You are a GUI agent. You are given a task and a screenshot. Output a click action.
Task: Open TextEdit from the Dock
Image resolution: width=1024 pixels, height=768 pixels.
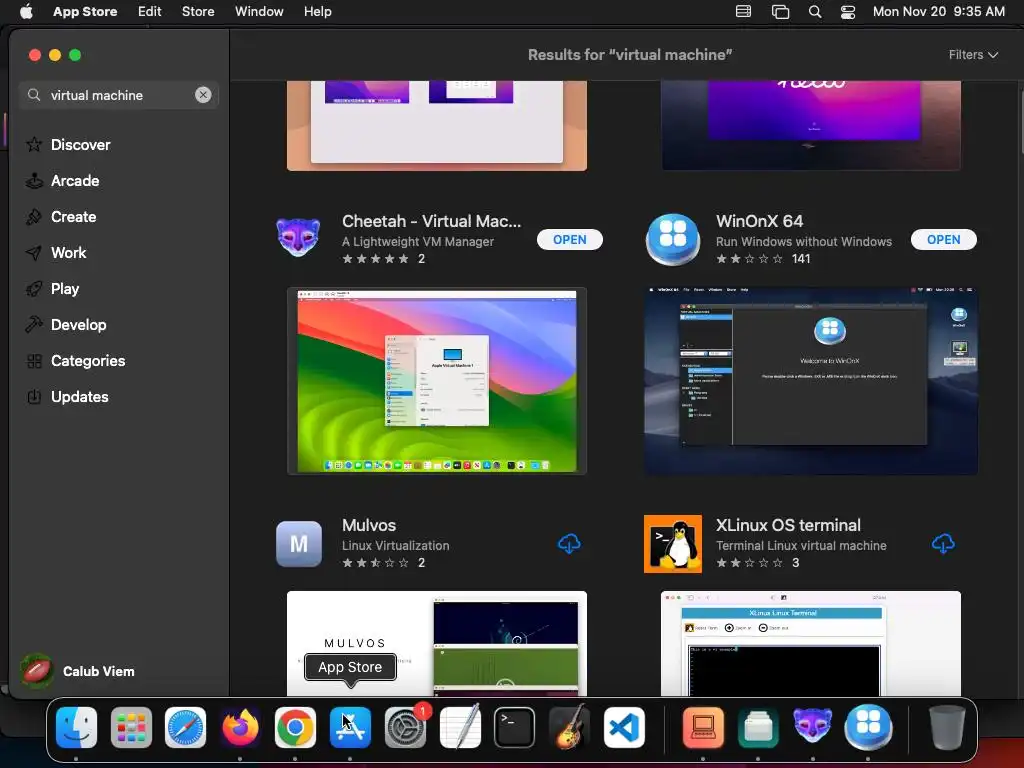point(460,727)
